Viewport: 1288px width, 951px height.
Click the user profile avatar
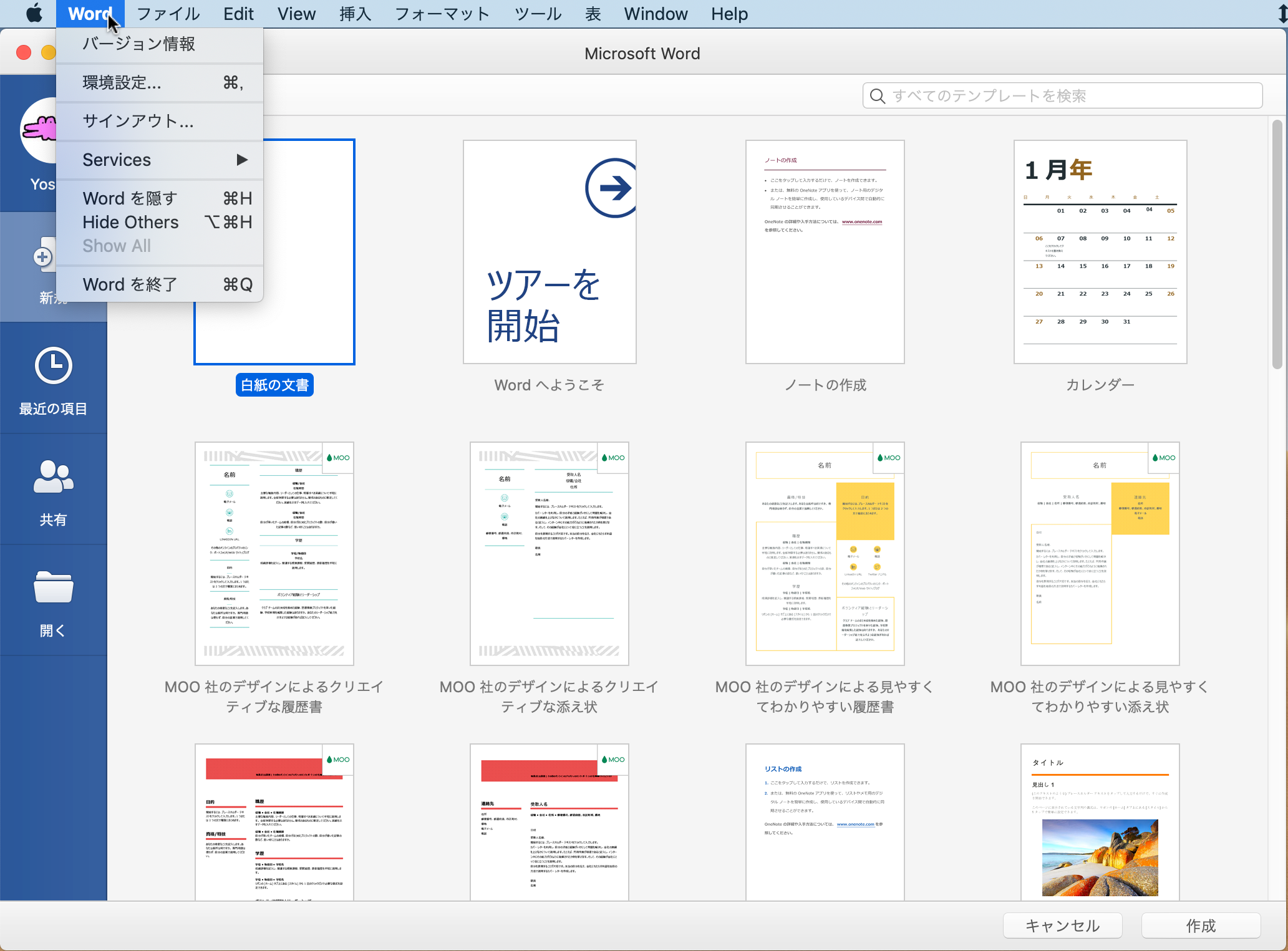click(39, 130)
